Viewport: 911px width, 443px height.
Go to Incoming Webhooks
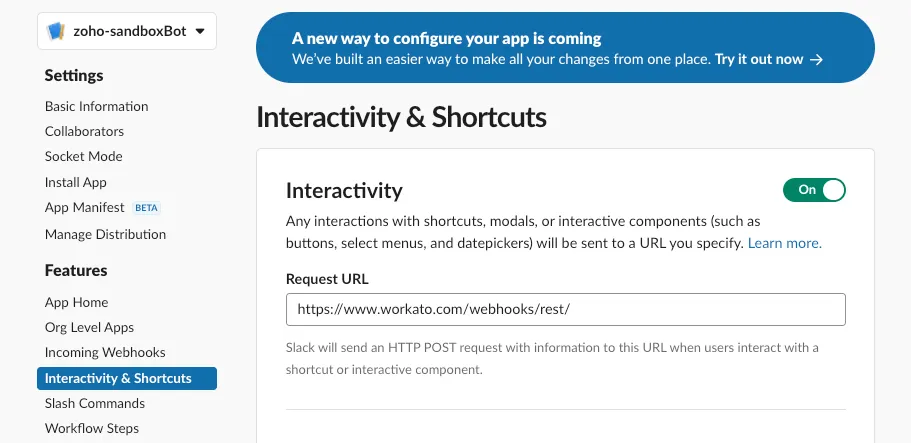click(105, 352)
